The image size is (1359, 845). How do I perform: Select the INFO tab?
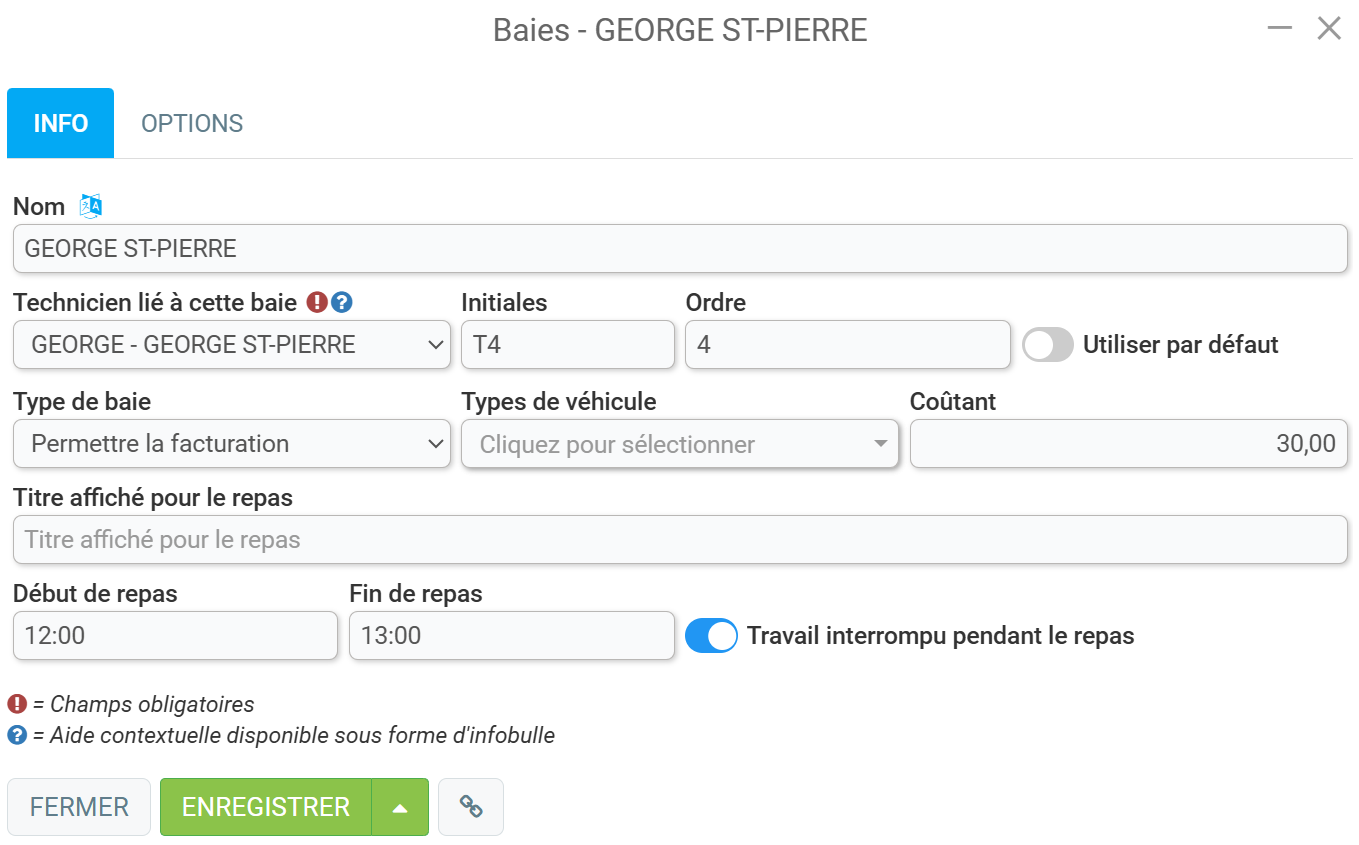coord(61,123)
